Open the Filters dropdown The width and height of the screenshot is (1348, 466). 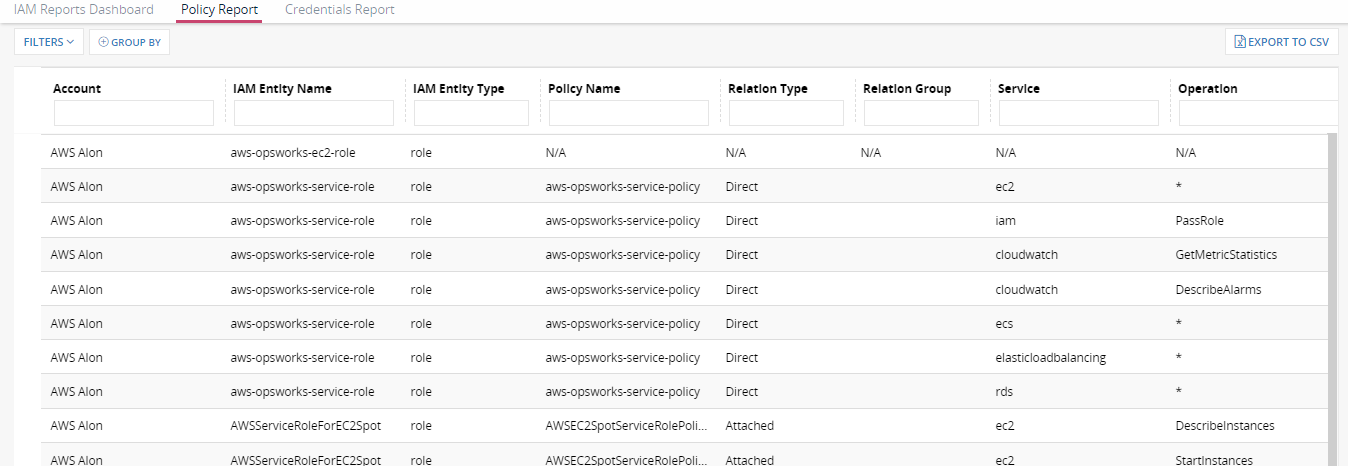pyautogui.click(x=49, y=42)
